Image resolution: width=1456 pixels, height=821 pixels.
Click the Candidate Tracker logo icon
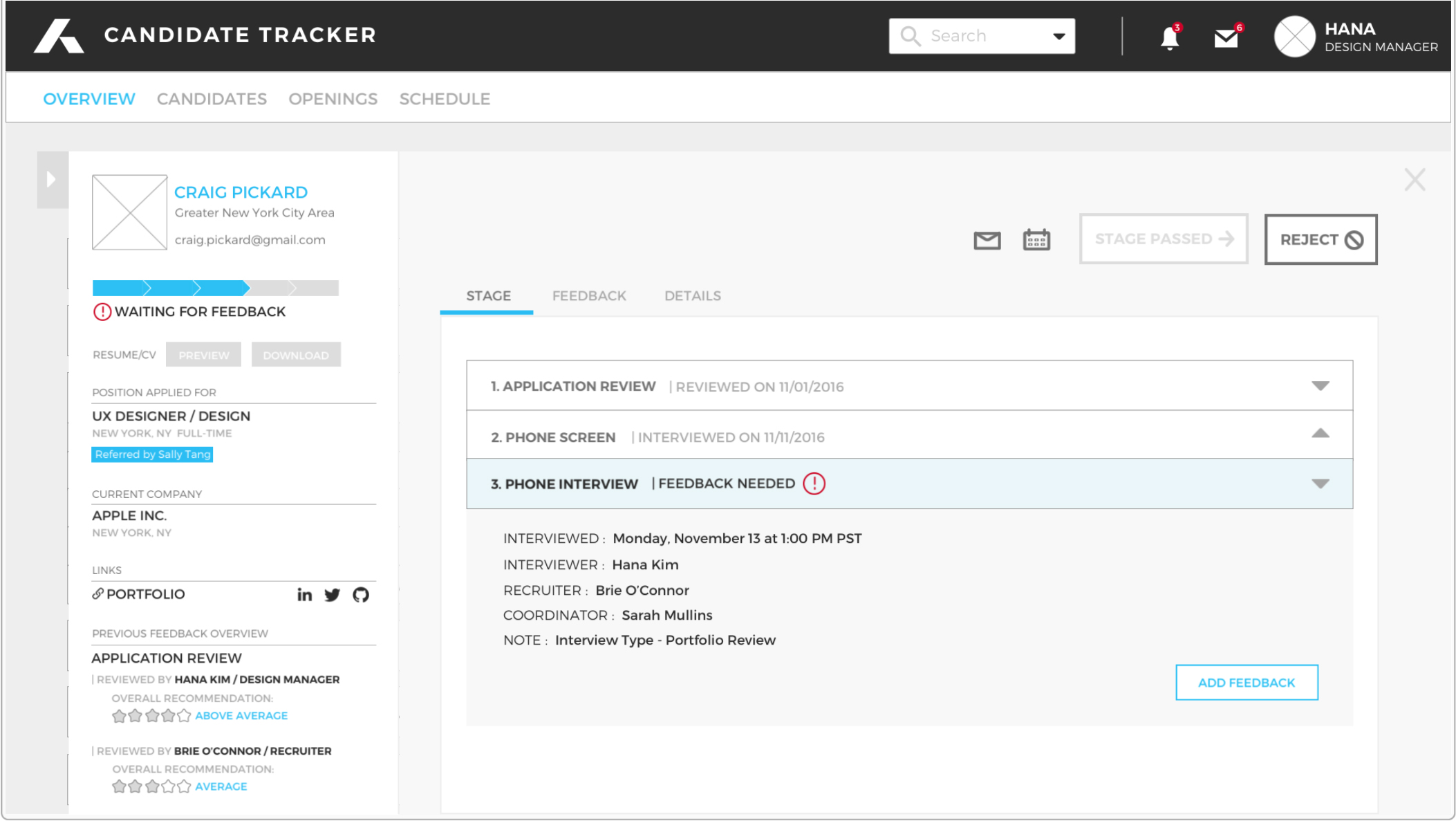coord(59,35)
